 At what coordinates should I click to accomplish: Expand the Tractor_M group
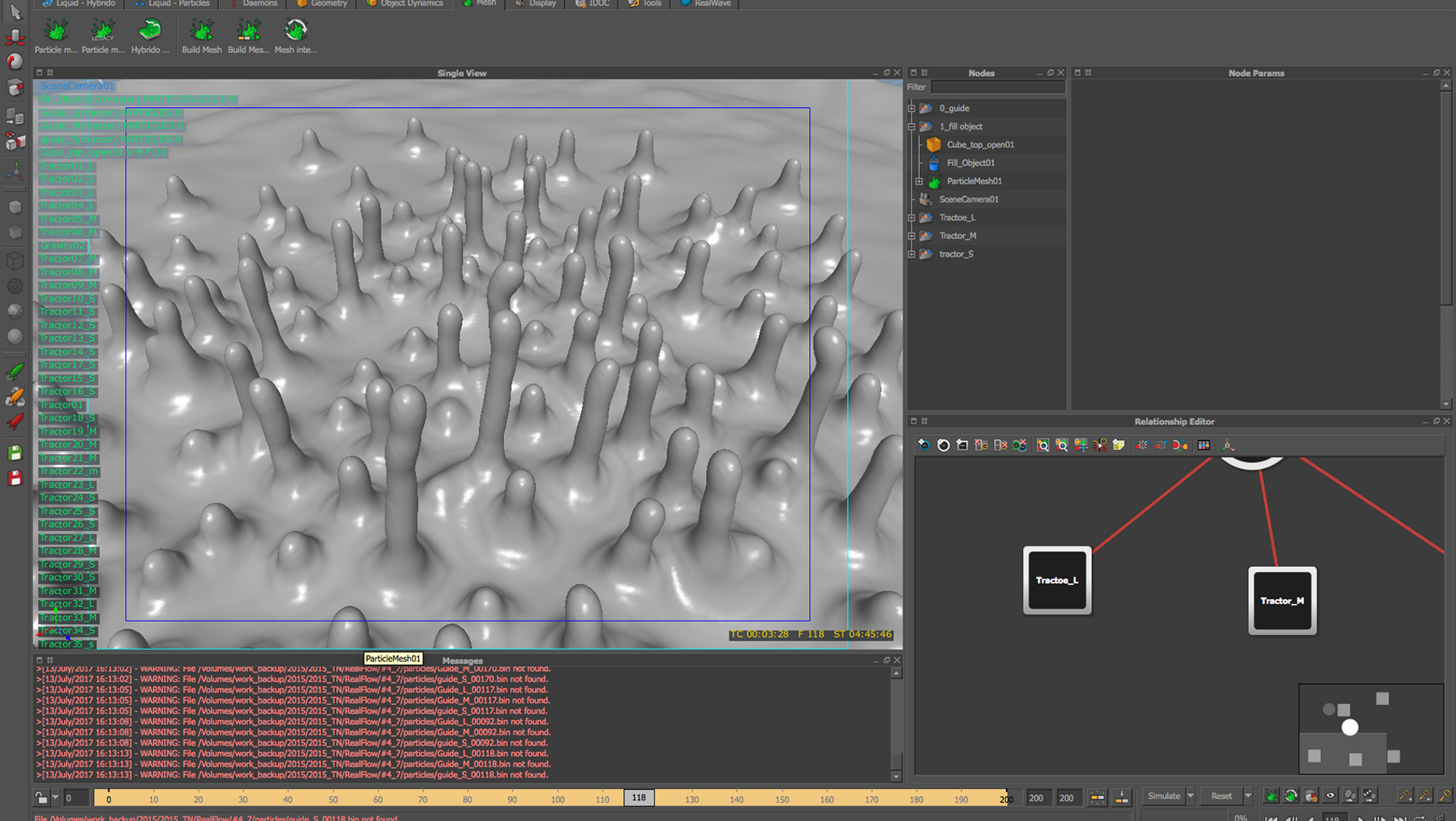click(x=912, y=236)
